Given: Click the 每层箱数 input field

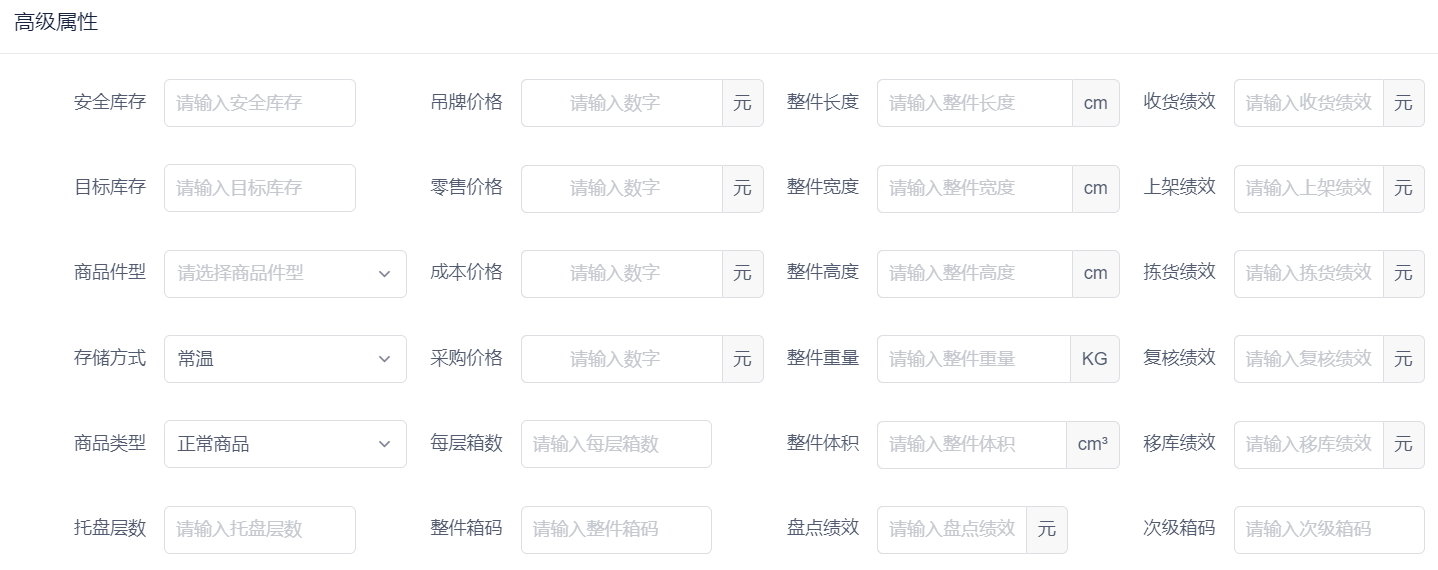Looking at the screenshot, I should (616, 444).
